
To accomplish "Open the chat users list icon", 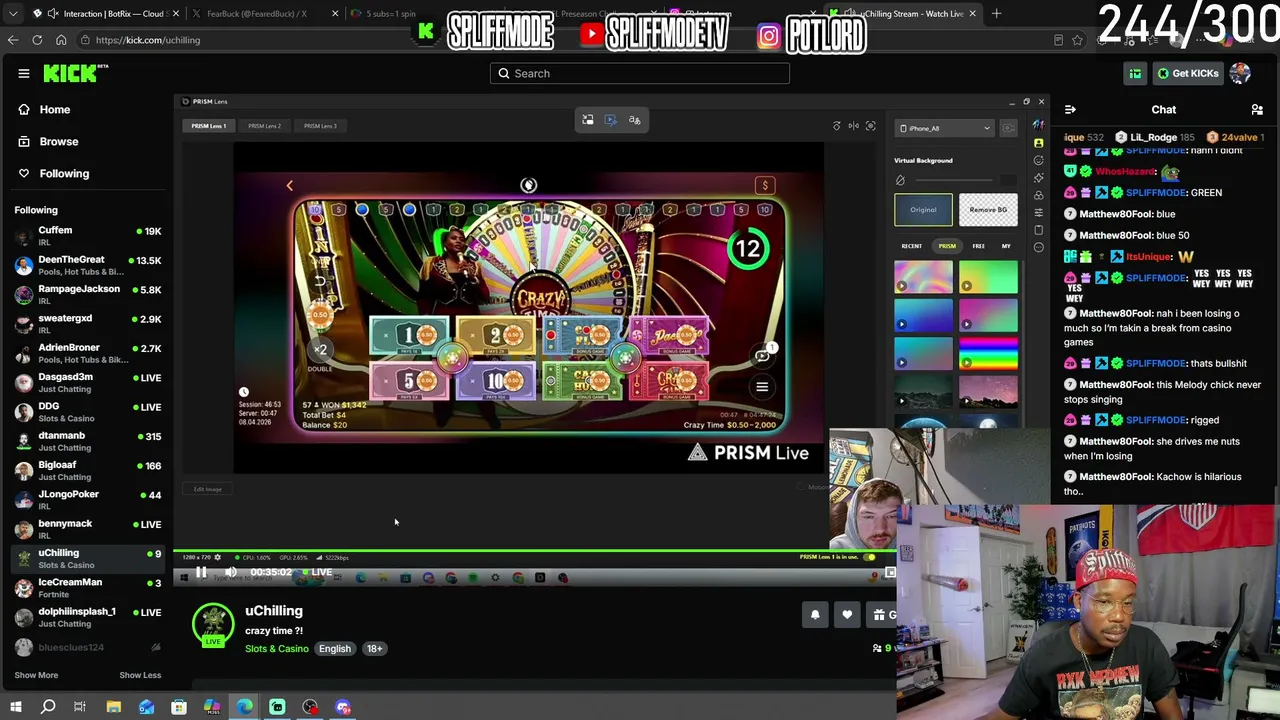I will pos(1257,109).
